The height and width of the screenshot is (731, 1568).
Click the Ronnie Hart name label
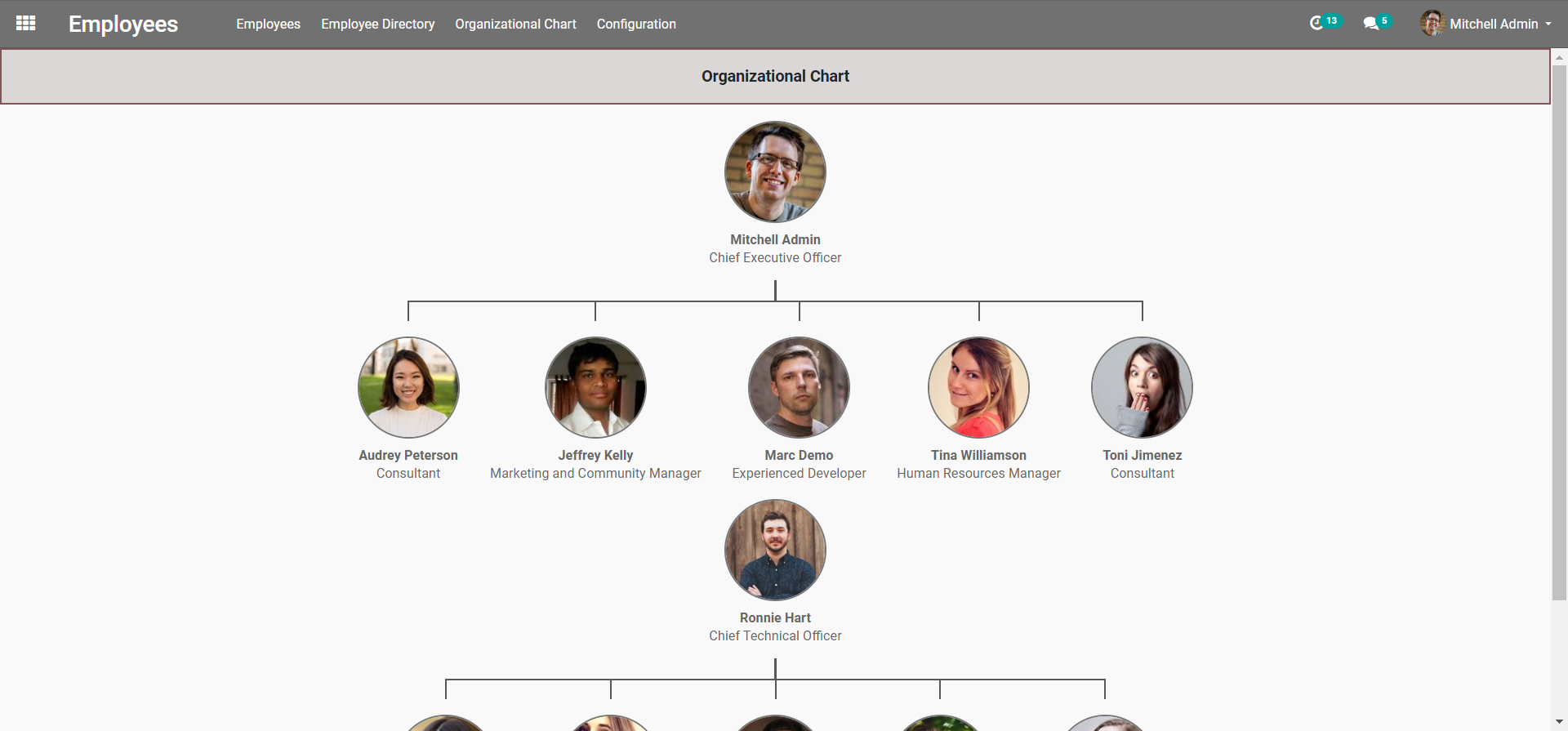pyautogui.click(x=775, y=617)
